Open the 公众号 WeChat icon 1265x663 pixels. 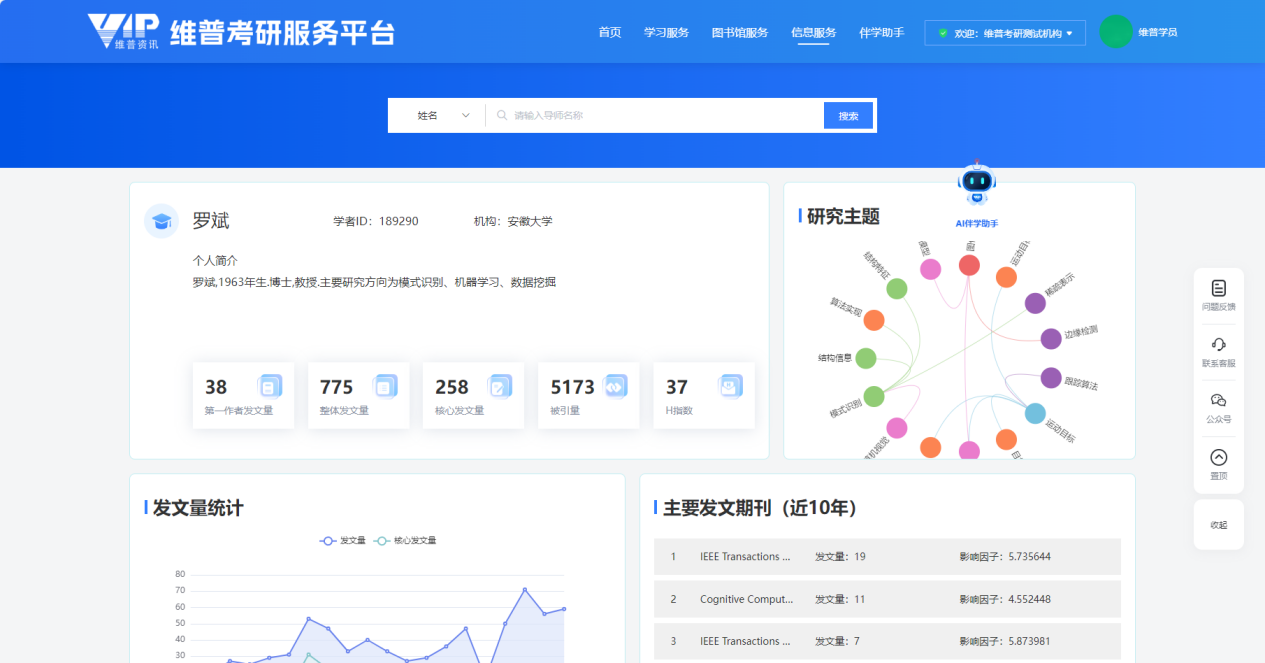click(x=1218, y=401)
